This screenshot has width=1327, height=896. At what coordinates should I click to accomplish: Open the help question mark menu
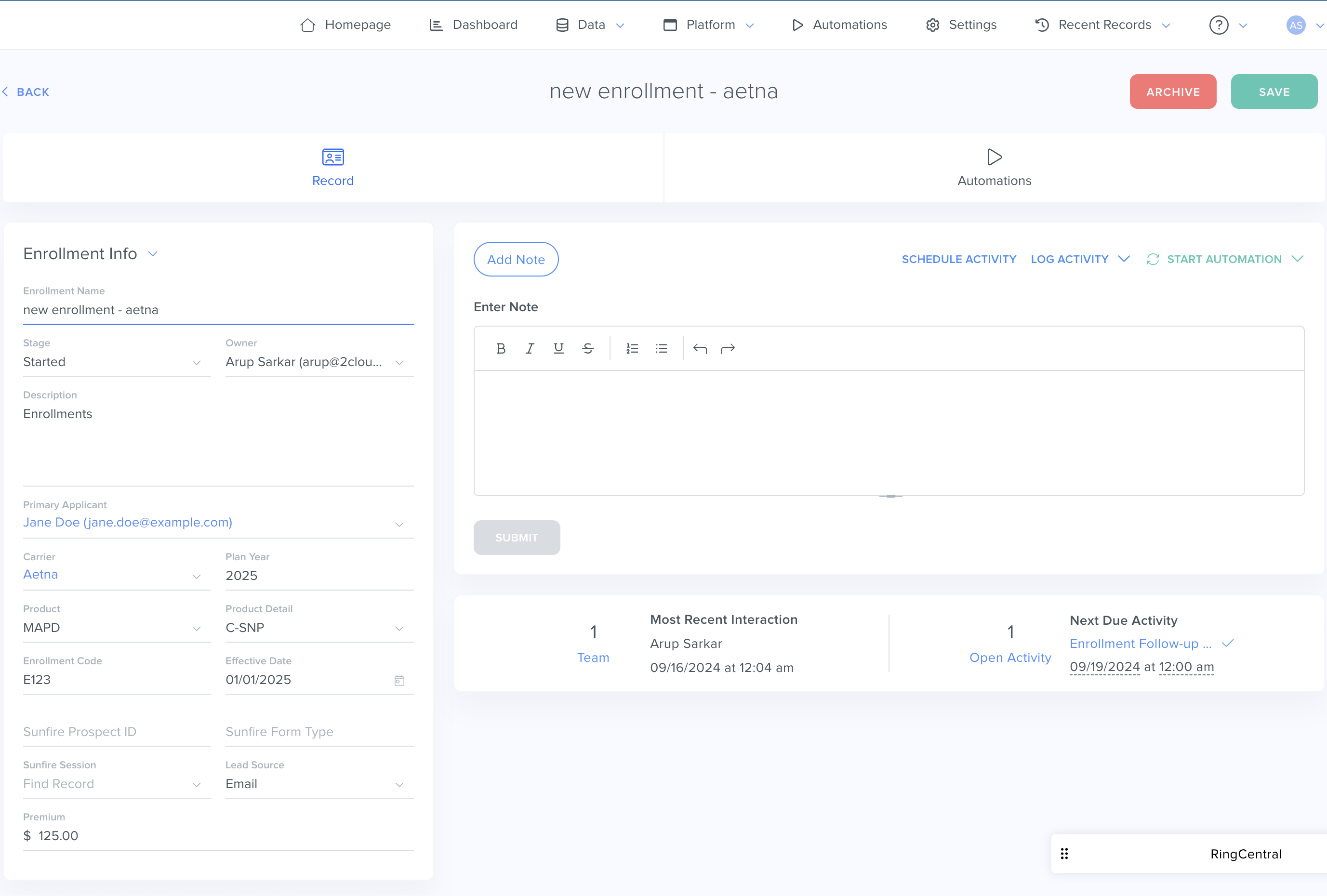(x=1219, y=25)
